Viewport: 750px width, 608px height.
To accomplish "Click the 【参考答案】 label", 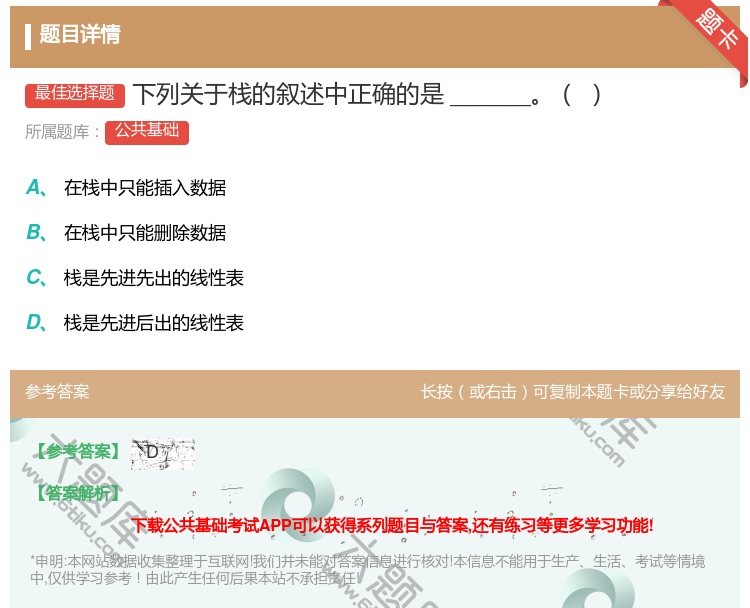I will pos(78,451).
